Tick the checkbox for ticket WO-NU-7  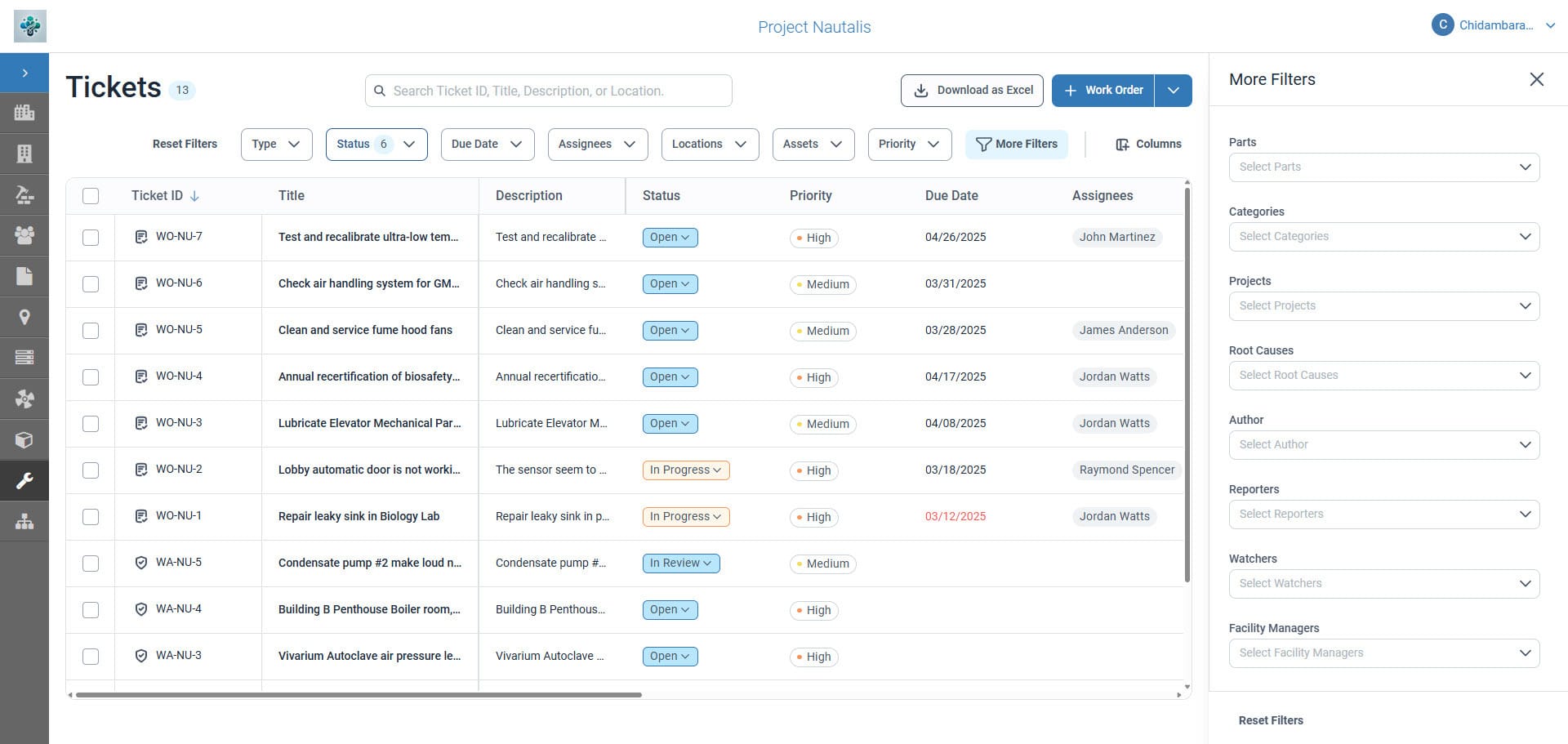point(91,238)
